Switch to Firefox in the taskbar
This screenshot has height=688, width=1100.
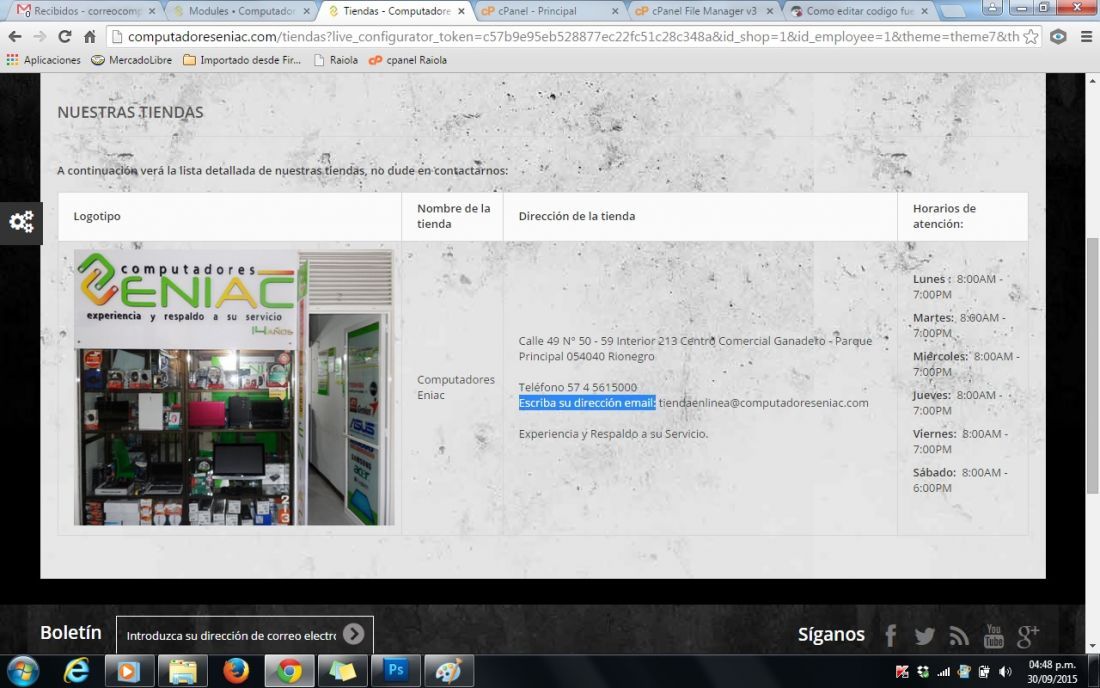(x=236, y=671)
